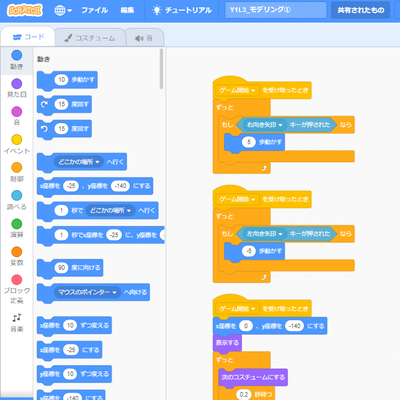Viewport: 400px width, 400px height.
Task: Open どこかの場所 dropdown in the へ行く block
Action: coord(79,162)
